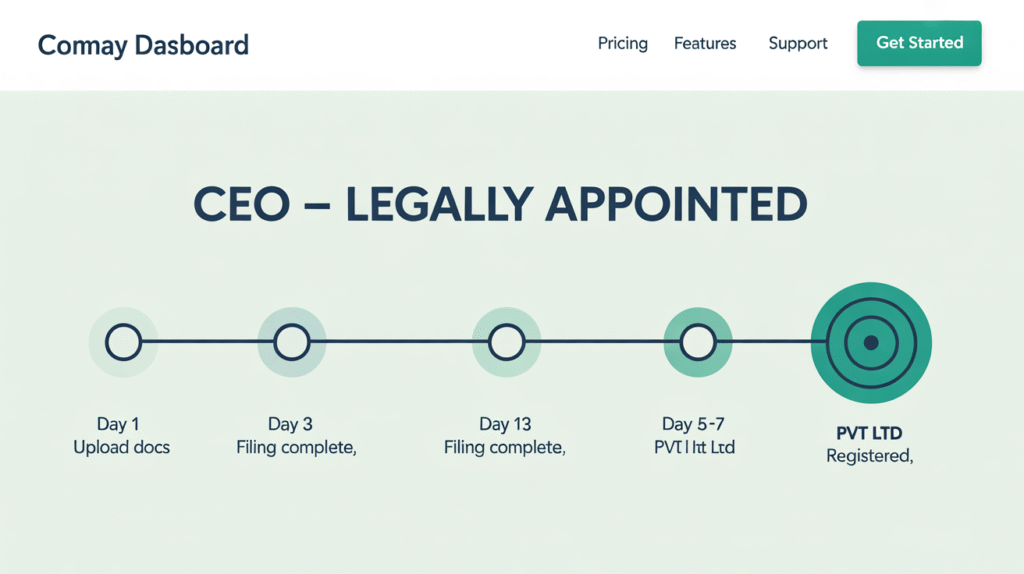The image size is (1024, 574).
Task: Click the bold PVT LTD label
Action: pyautogui.click(x=869, y=433)
